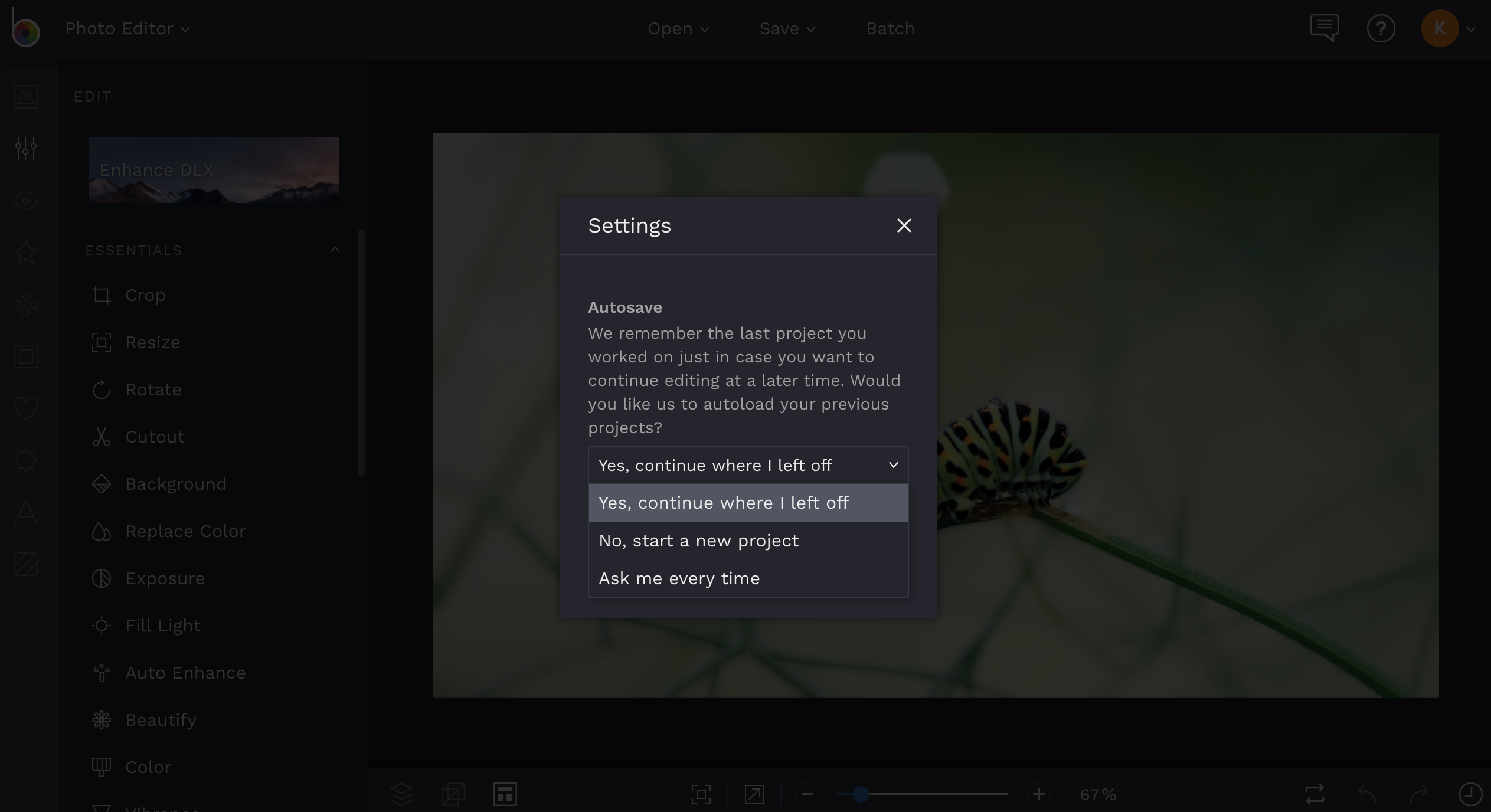
Task: Open the Photo Editor mode dropdown
Action: pyautogui.click(x=127, y=28)
